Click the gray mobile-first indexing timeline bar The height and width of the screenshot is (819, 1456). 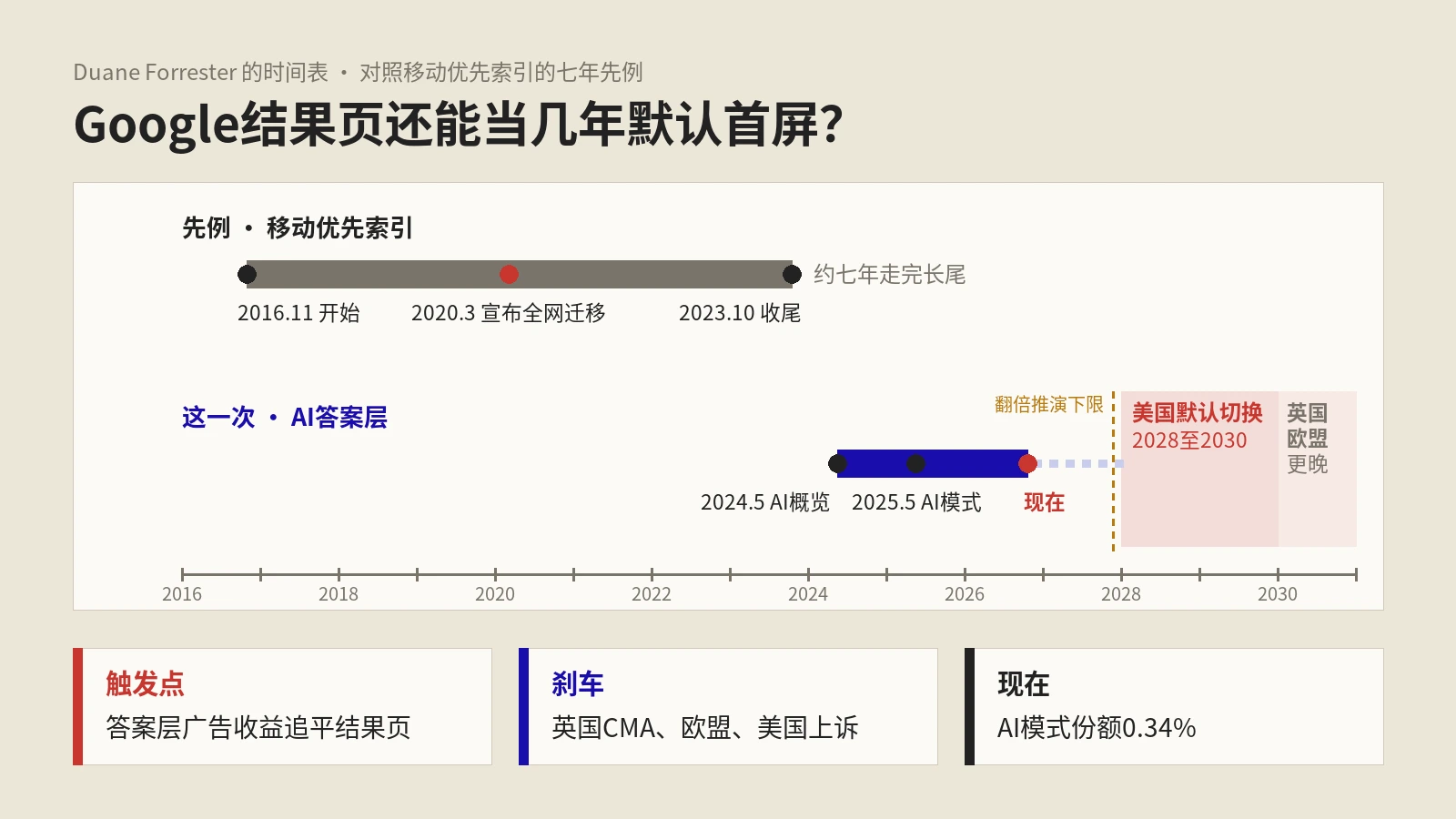click(x=520, y=274)
